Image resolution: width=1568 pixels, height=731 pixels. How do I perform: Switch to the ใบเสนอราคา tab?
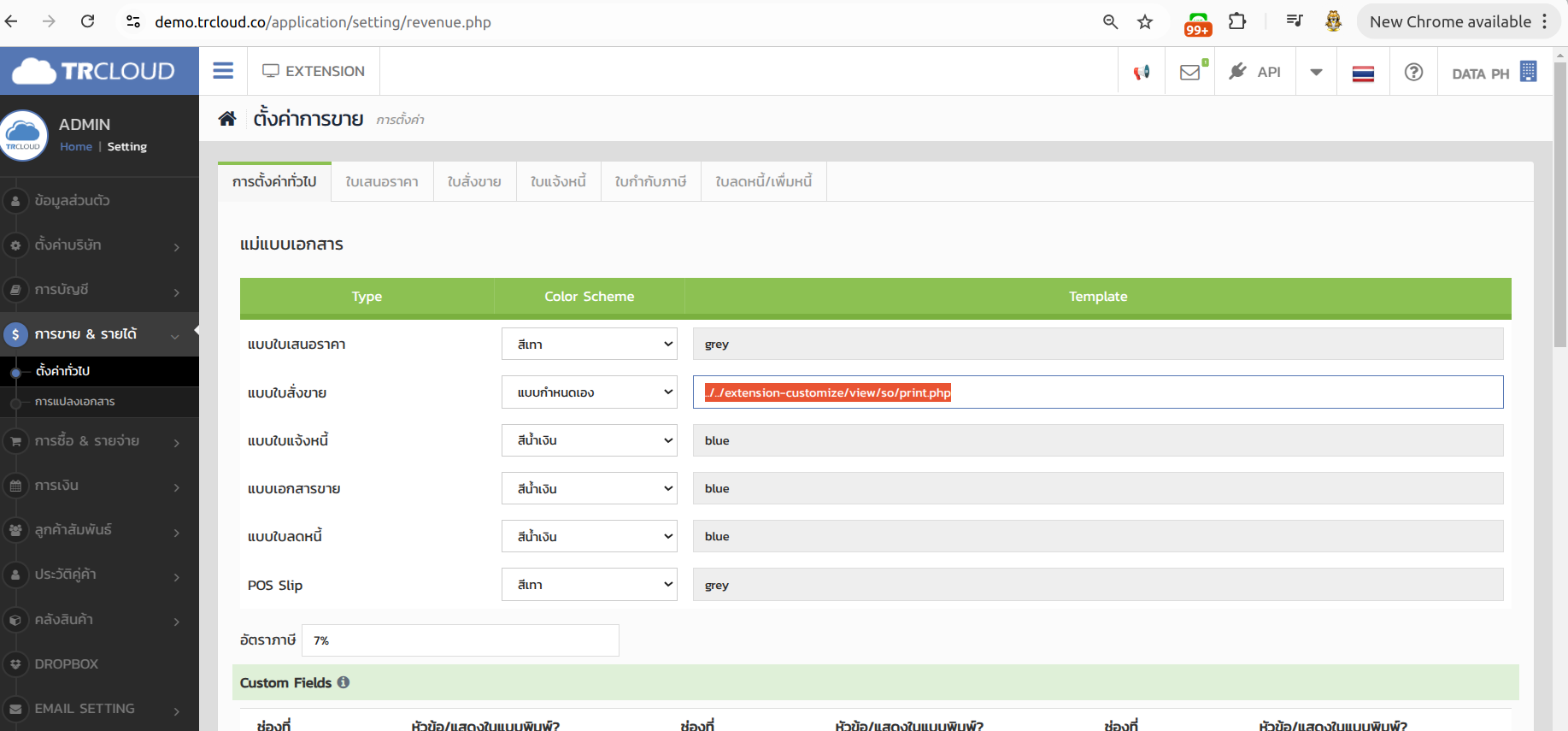tap(382, 182)
